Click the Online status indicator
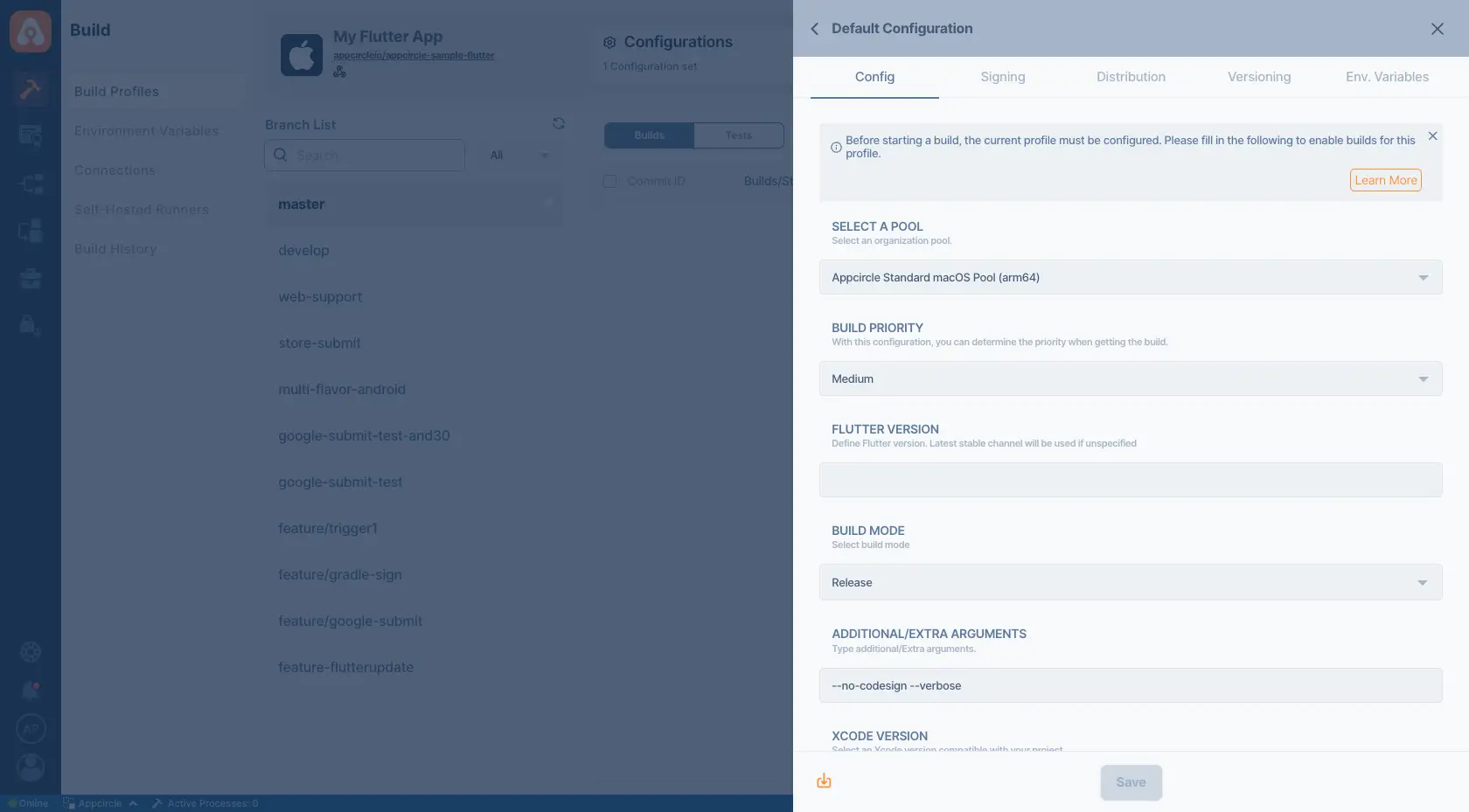Viewport: 1469px width, 812px height. [x=28, y=803]
